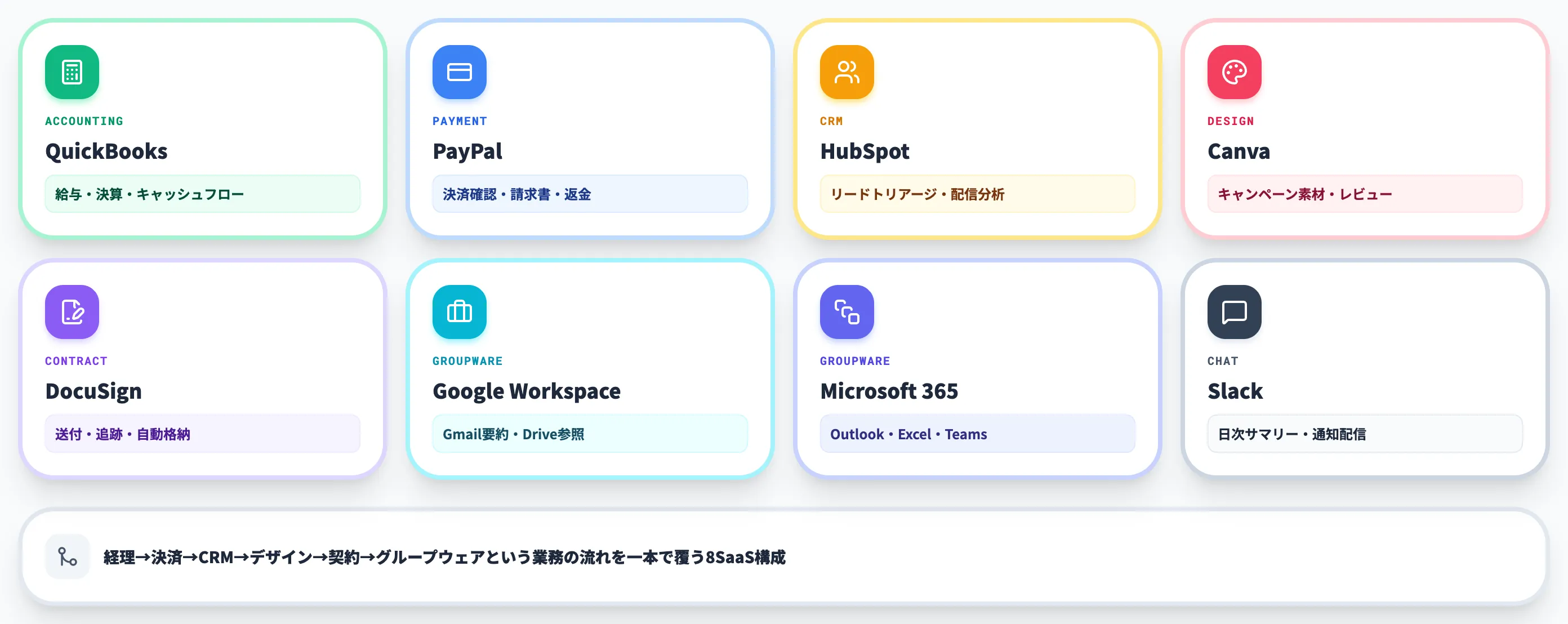Click the ACCOUNTING category label

pos(84,121)
